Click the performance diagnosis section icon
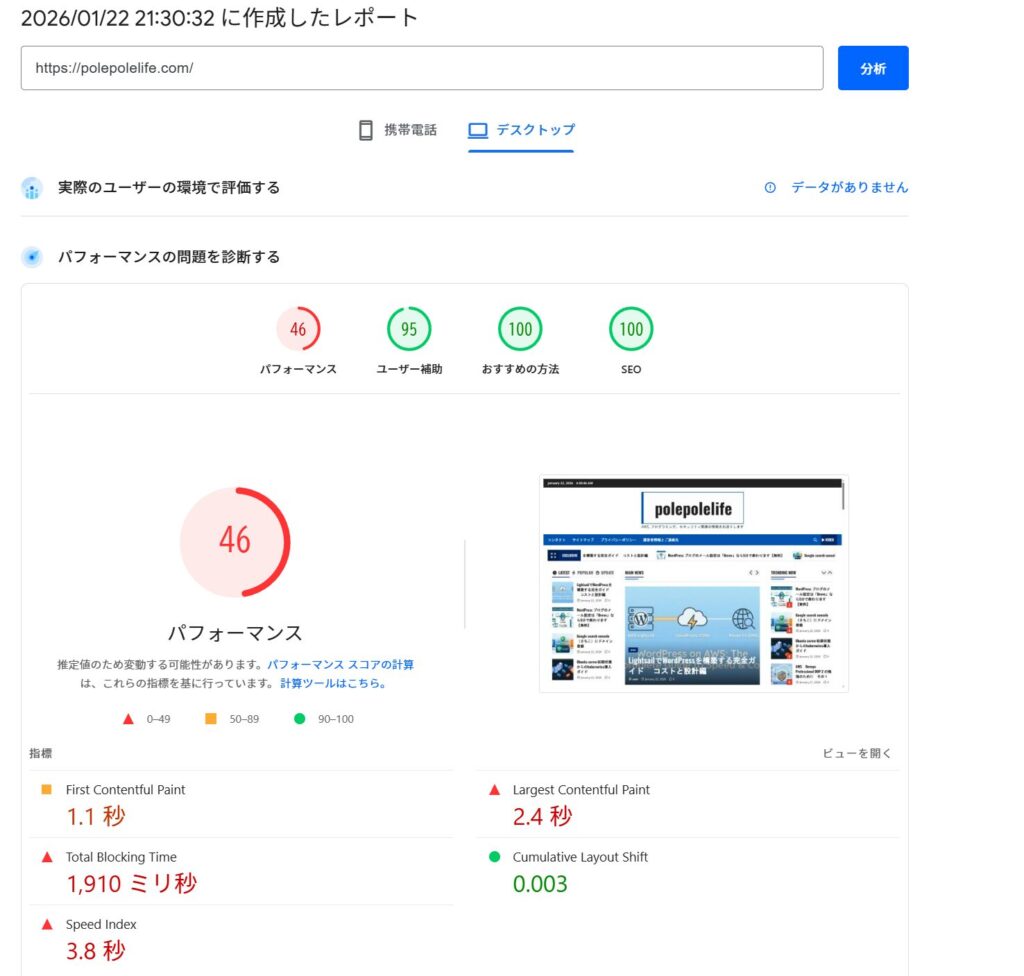Image resolution: width=1024 pixels, height=976 pixels. click(x=31, y=257)
